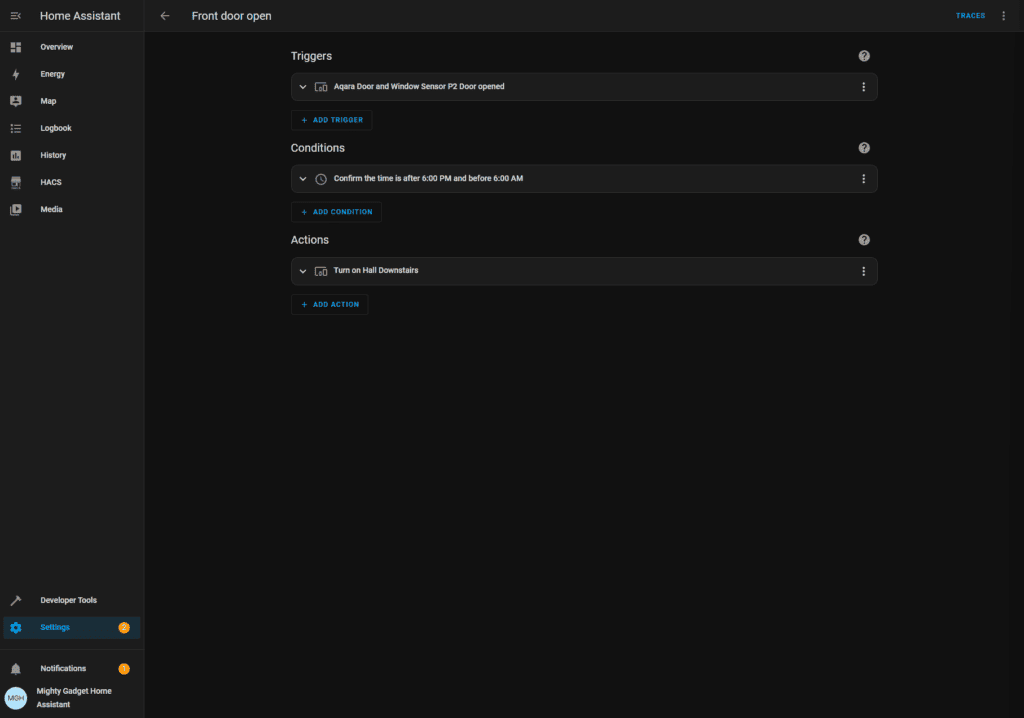
Task: Click the back arrow next to Front door open
Action: pos(165,16)
